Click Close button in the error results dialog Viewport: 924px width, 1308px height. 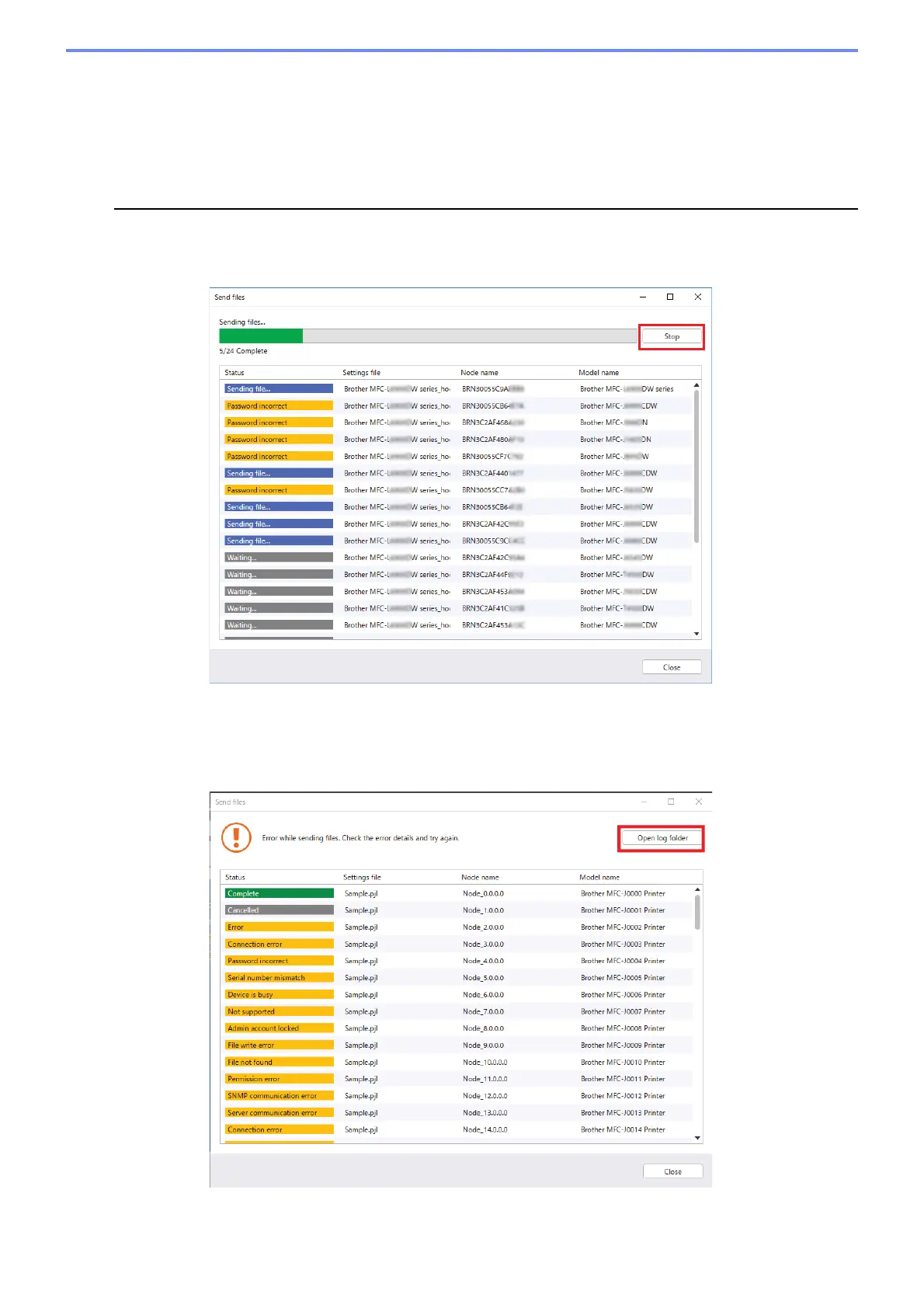tap(672, 1171)
